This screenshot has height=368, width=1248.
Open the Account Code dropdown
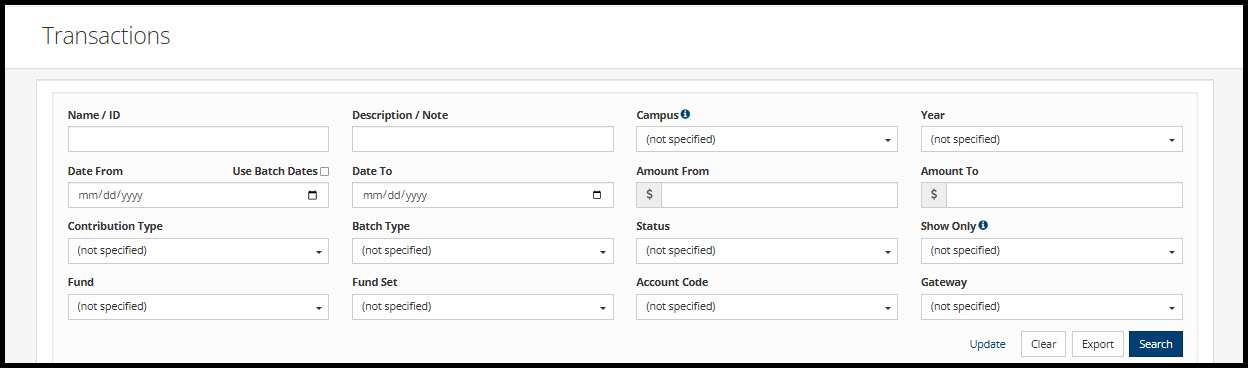(x=767, y=307)
